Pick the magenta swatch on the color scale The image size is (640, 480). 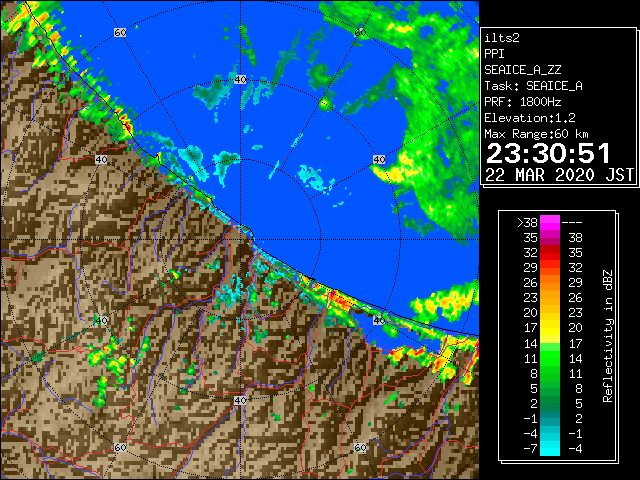tap(550, 223)
